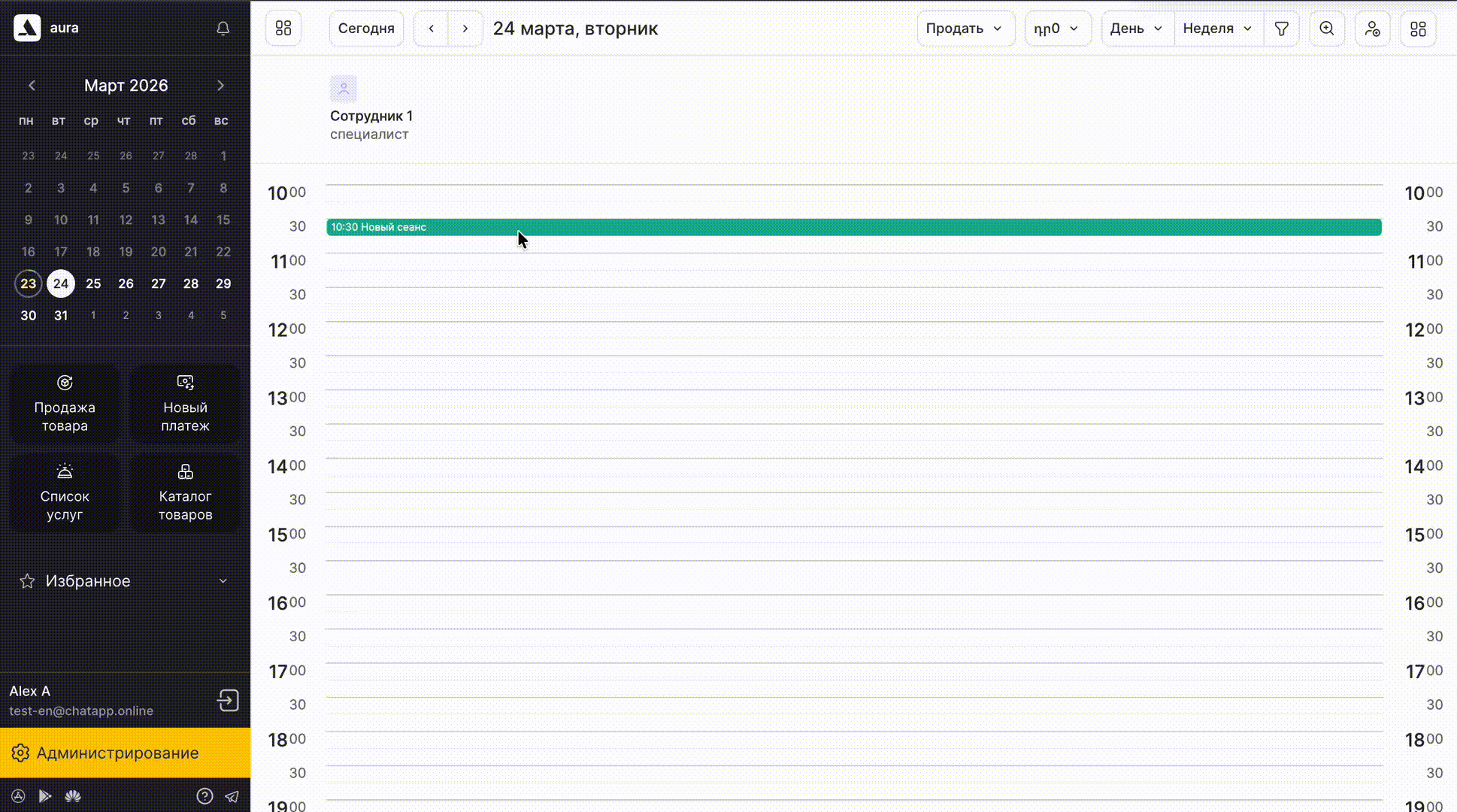Click the magnifier zoom icon
Image resolution: width=1457 pixels, height=812 pixels.
click(x=1327, y=29)
